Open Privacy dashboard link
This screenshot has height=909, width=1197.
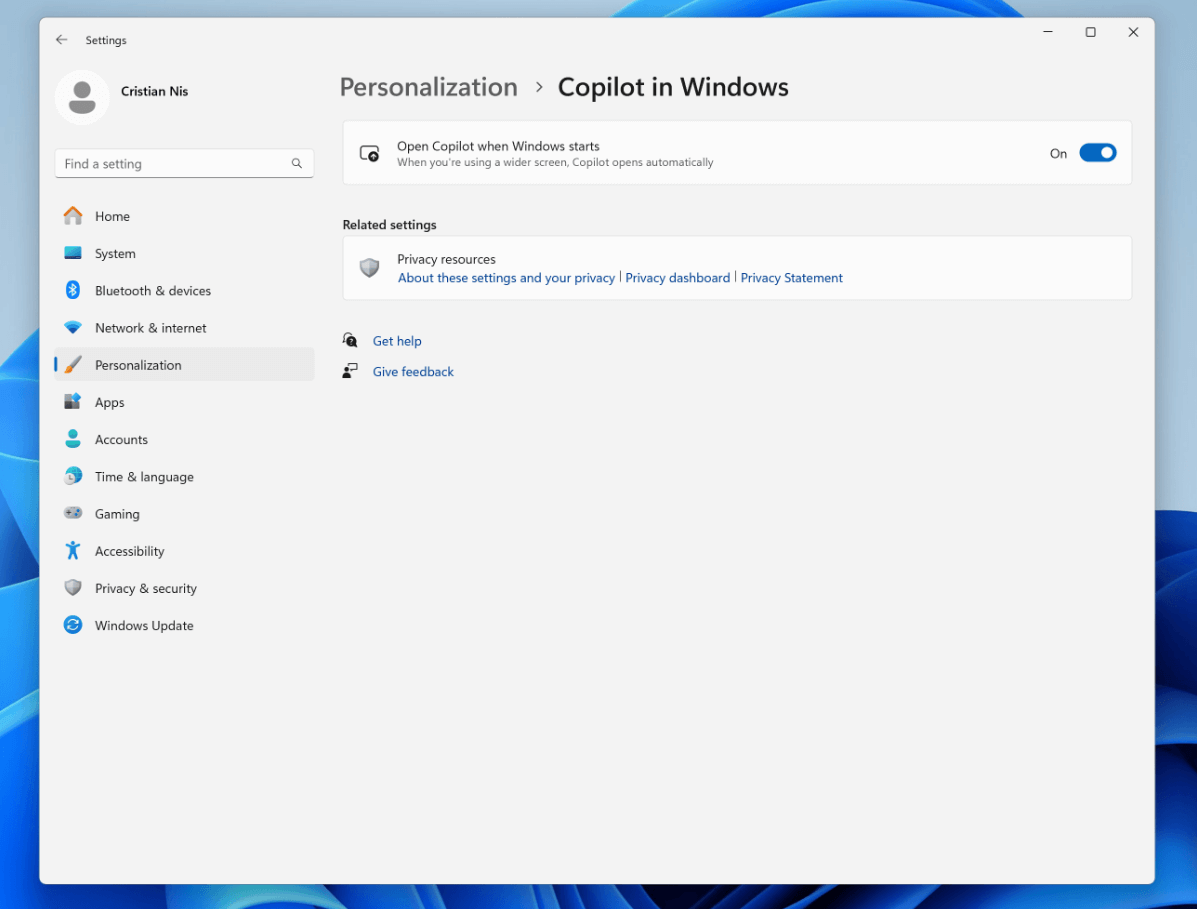(677, 278)
